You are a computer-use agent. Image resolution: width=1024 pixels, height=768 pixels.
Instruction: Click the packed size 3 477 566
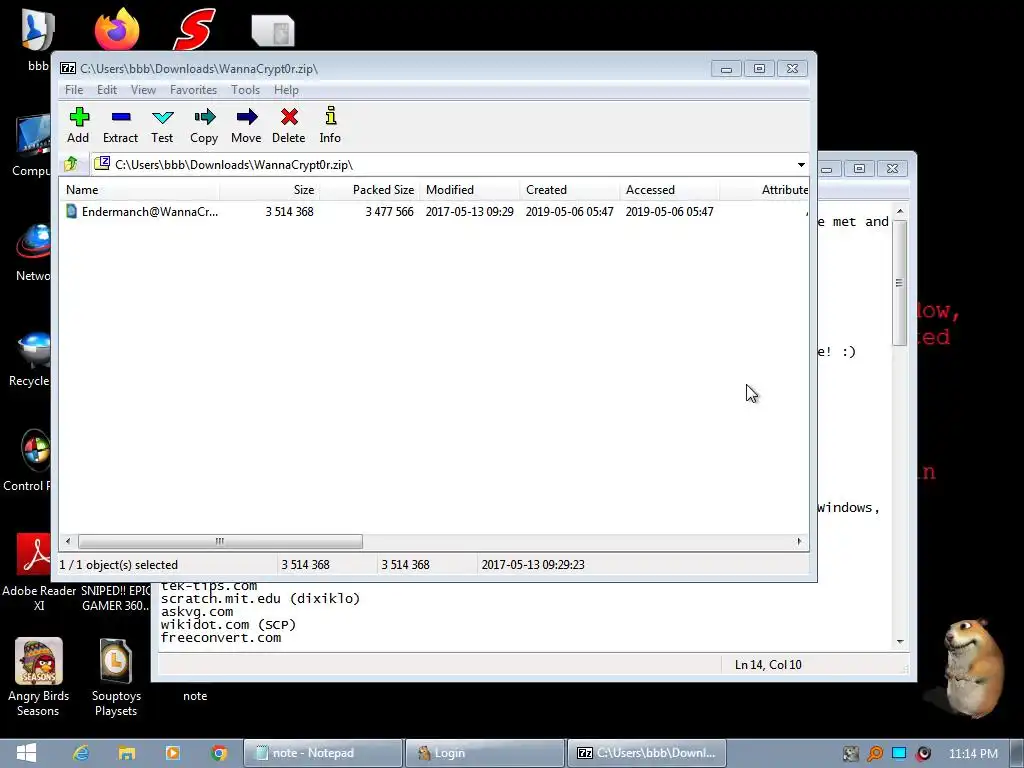tap(389, 212)
